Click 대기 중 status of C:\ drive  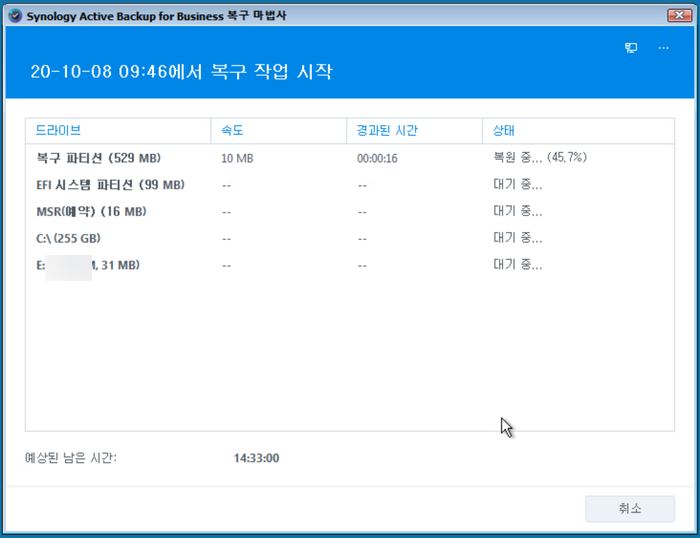517,238
